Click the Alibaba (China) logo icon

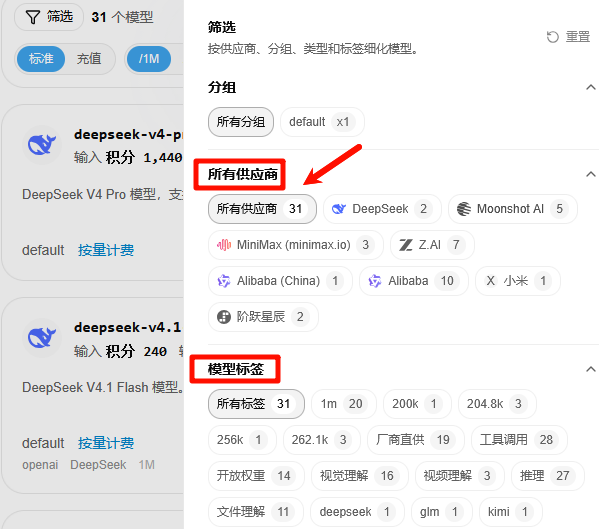[x=224, y=281]
